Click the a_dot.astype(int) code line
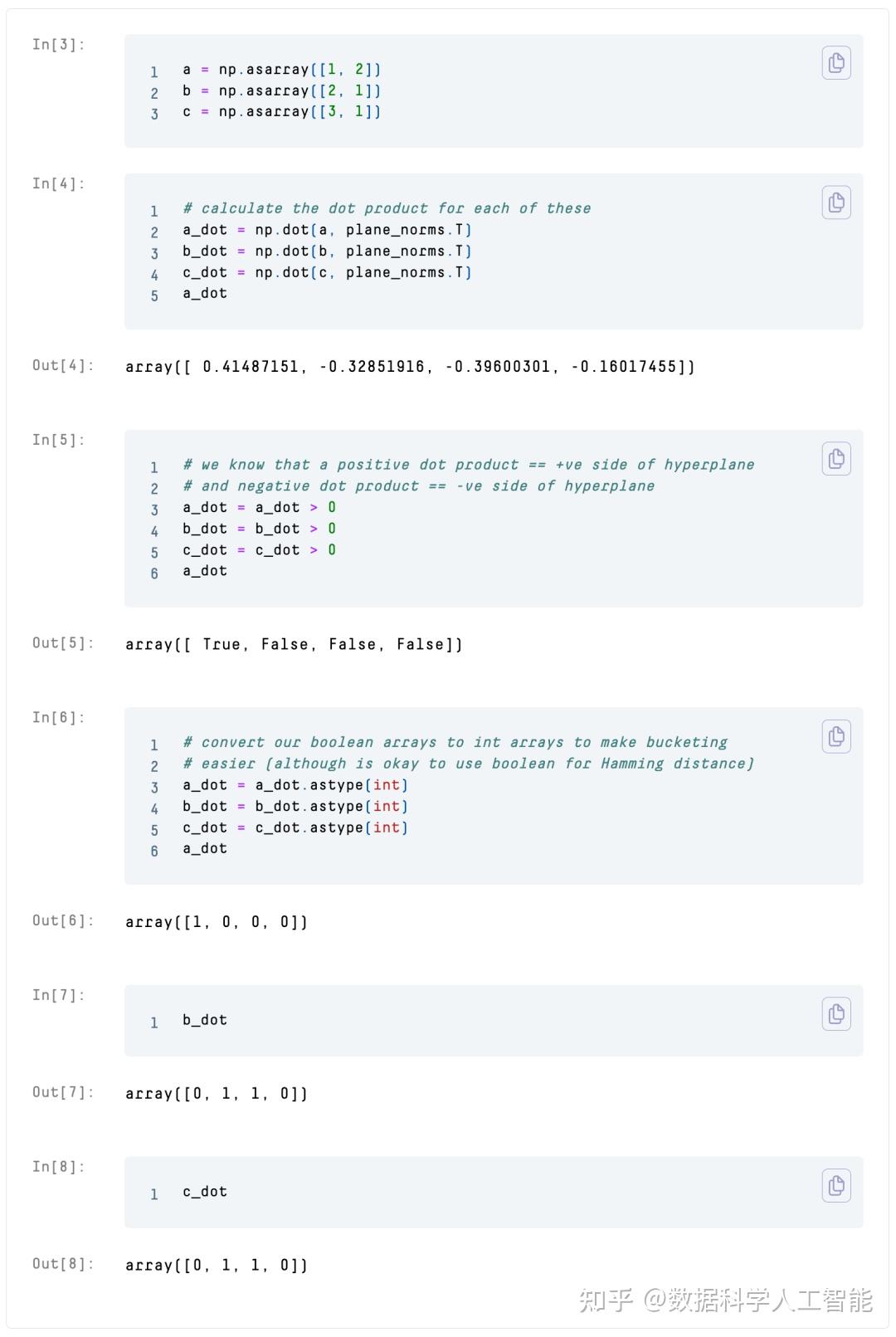 (x=295, y=785)
